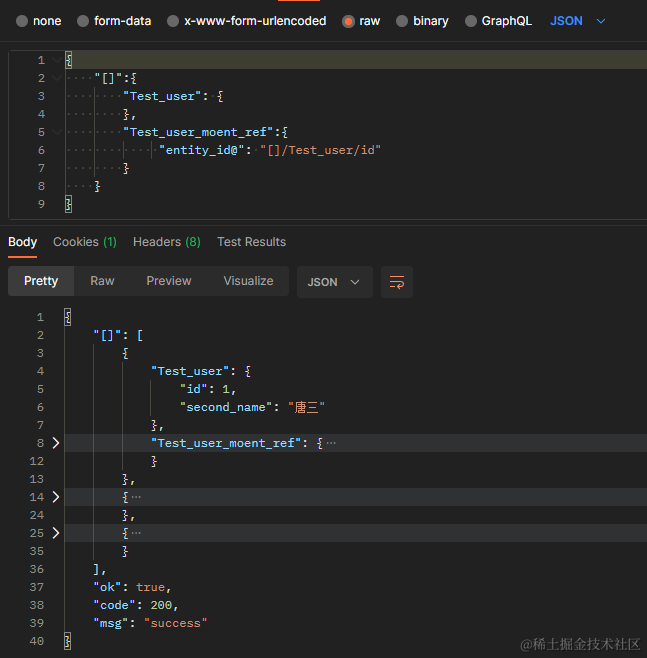
Task: Click the ellipsis after Test_user_moent_ref on line 8
Action: 331,443
